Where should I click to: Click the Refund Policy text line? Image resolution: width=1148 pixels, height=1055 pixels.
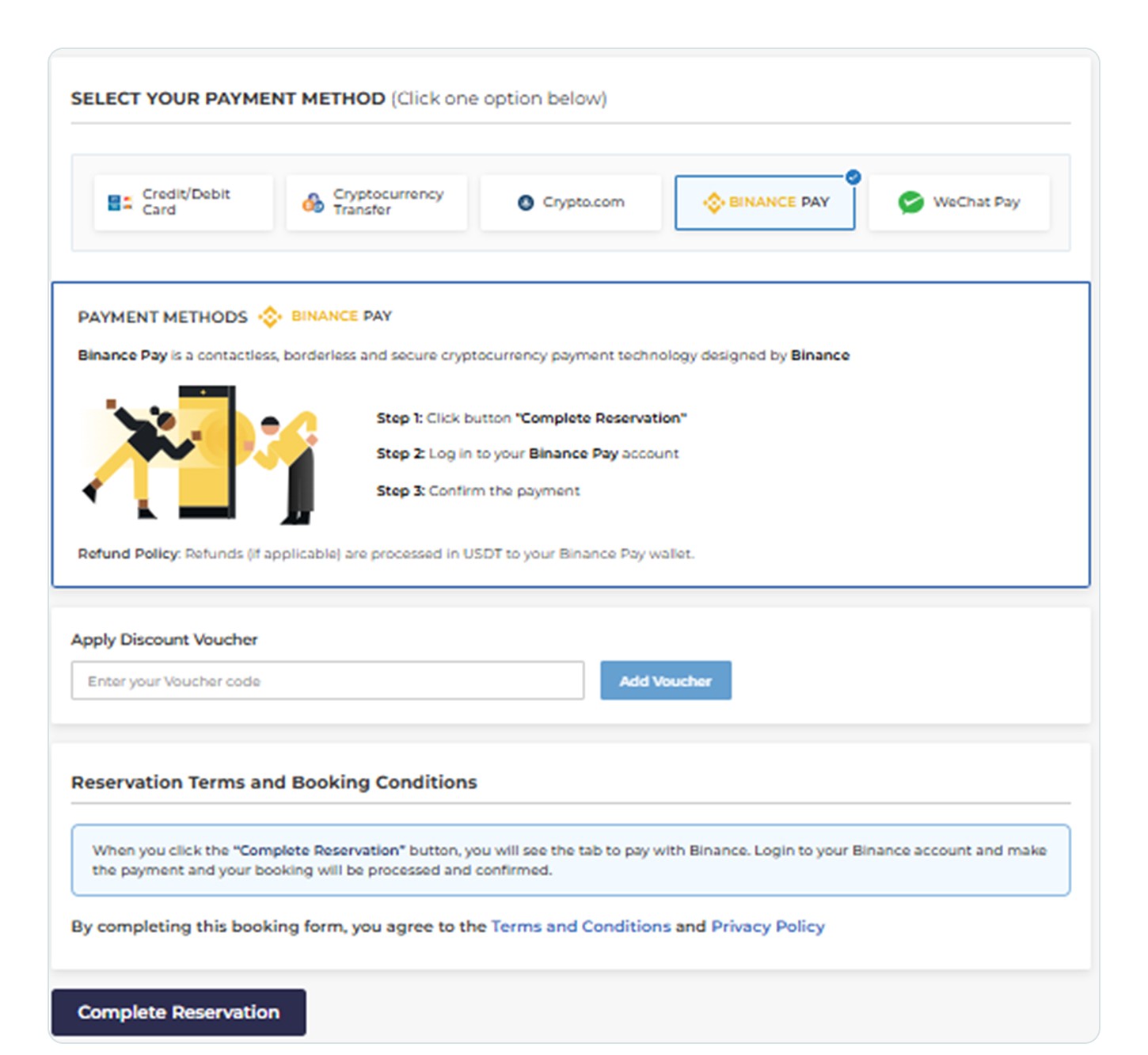(386, 554)
